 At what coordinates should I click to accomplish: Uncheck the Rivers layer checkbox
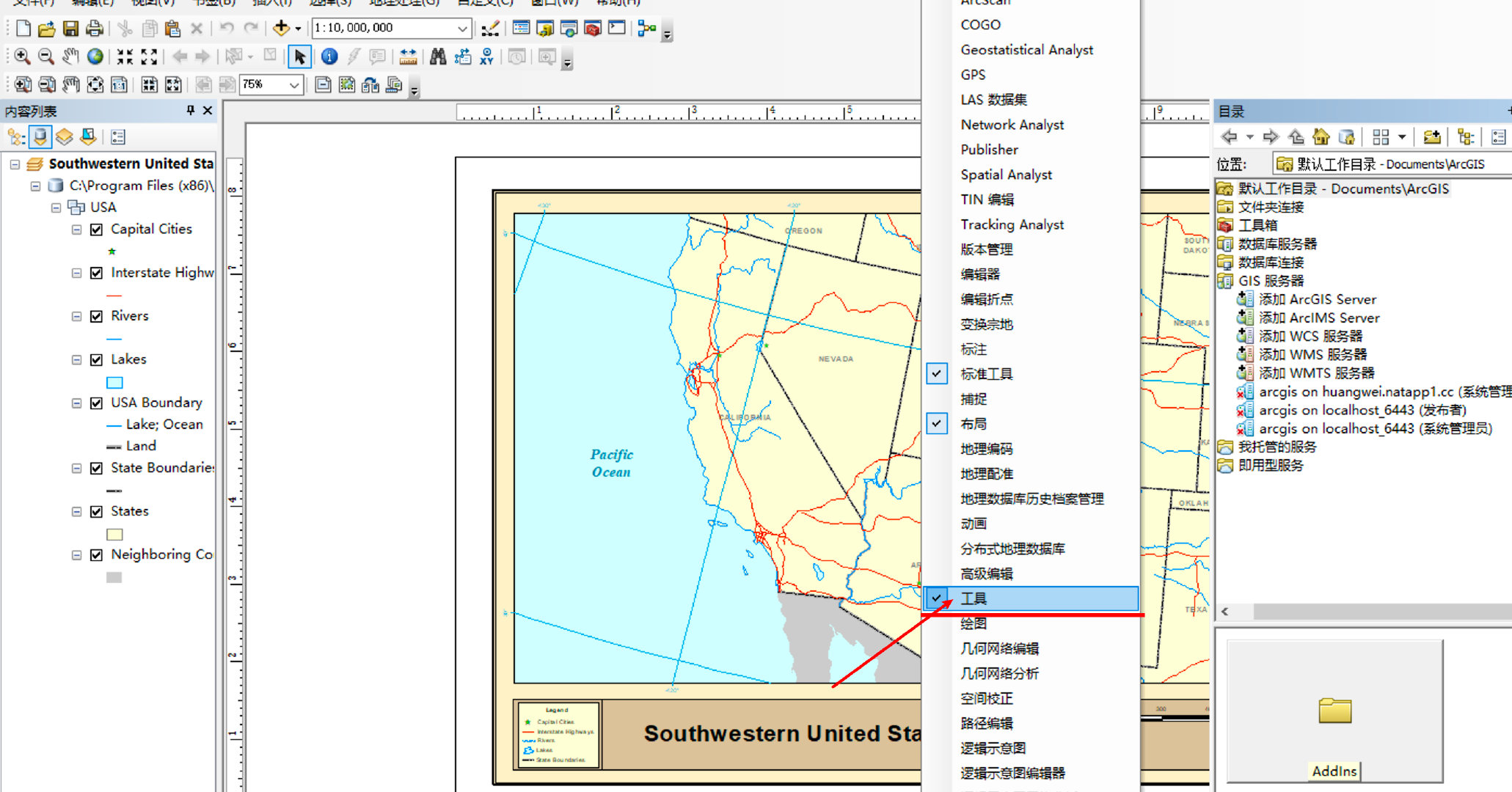click(96, 316)
